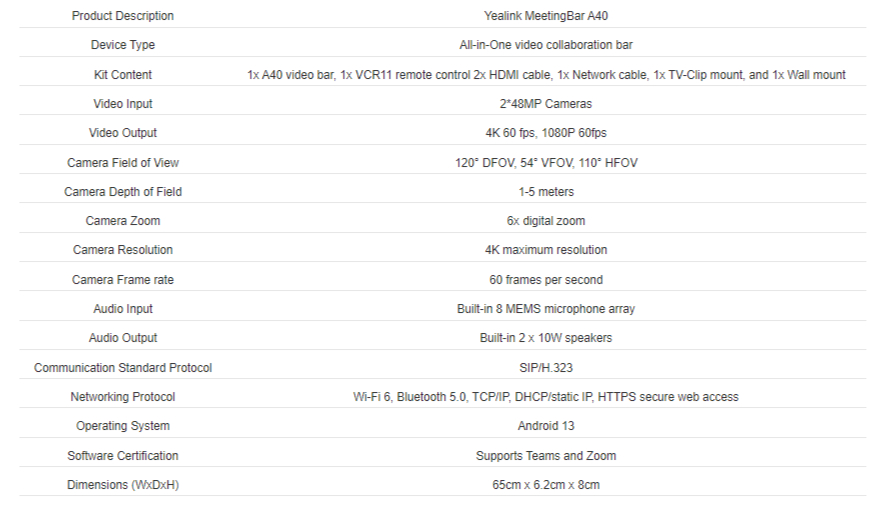Viewport: 891px width, 514px height.
Task: Select the SIP/H.323 protocol value
Action: pos(546,368)
